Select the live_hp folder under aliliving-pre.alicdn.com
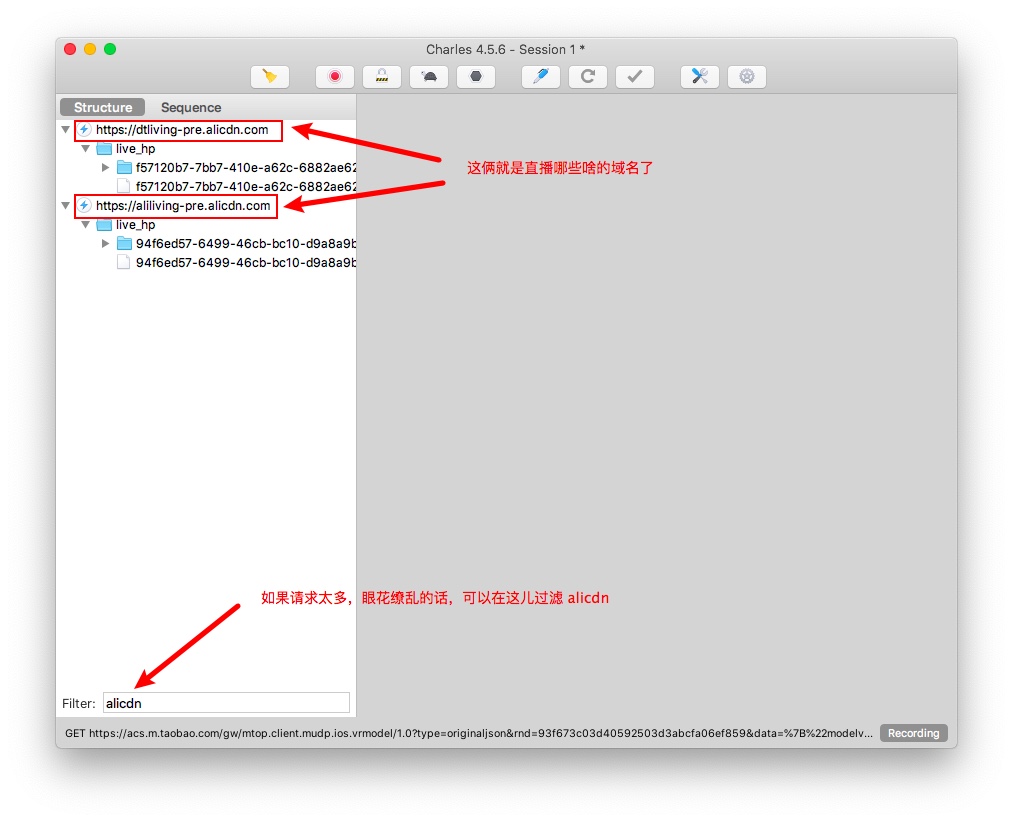The image size is (1013, 822). pos(135,225)
